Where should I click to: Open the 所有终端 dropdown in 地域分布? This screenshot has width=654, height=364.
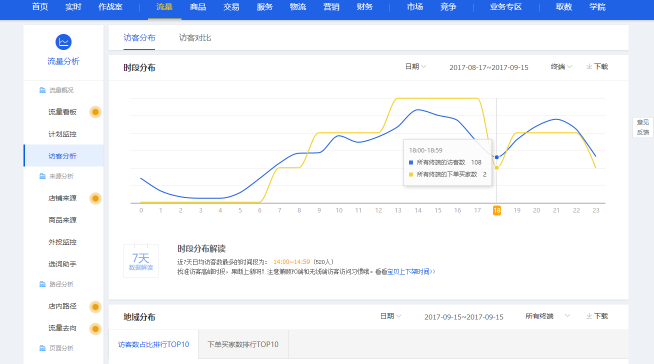click(x=547, y=316)
